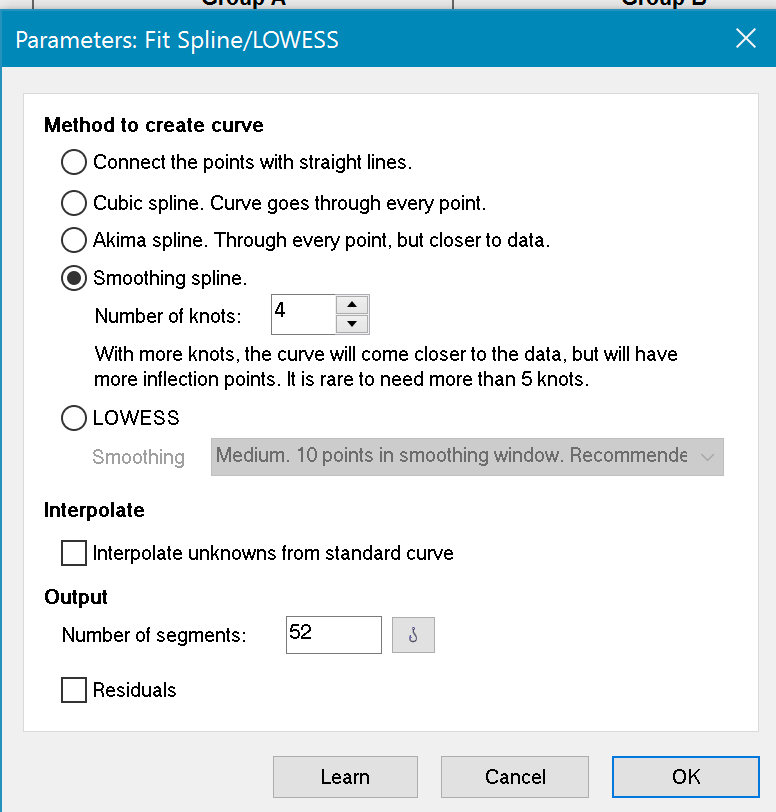
Task: Confirm parameters with OK
Action: (x=685, y=776)
